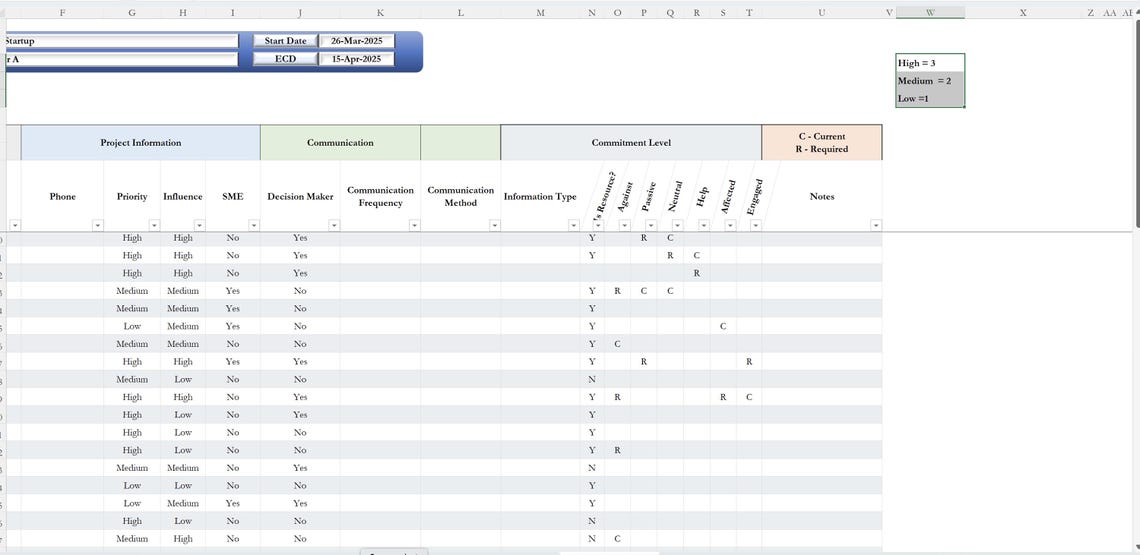
Task: Select column F header
Action: 62,12
